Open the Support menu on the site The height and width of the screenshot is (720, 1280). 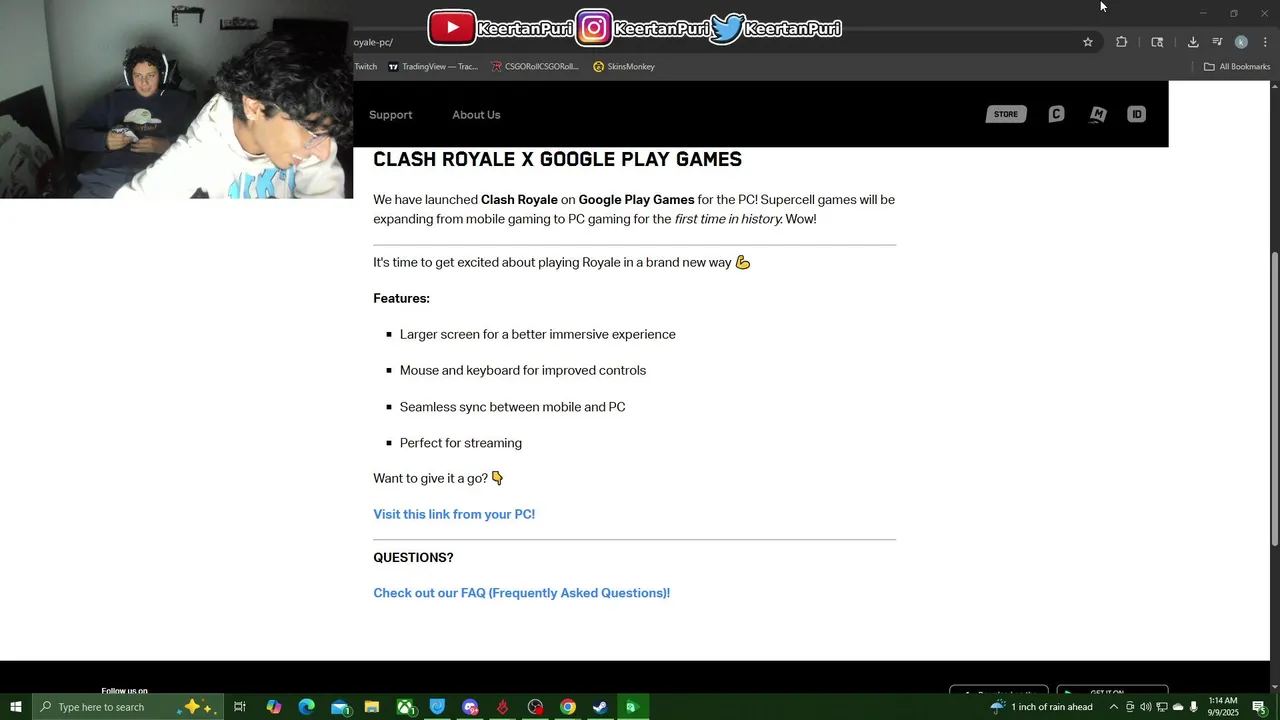pos(390,115)
